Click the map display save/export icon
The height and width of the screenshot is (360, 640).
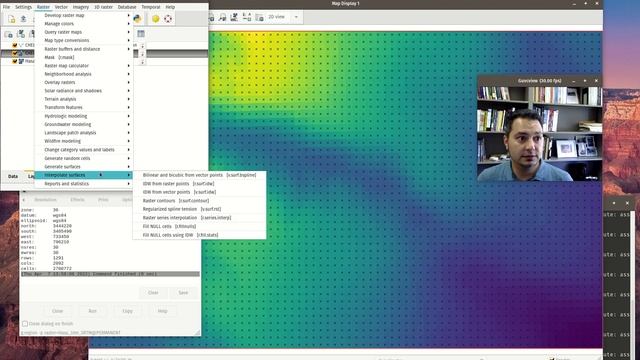259,17
